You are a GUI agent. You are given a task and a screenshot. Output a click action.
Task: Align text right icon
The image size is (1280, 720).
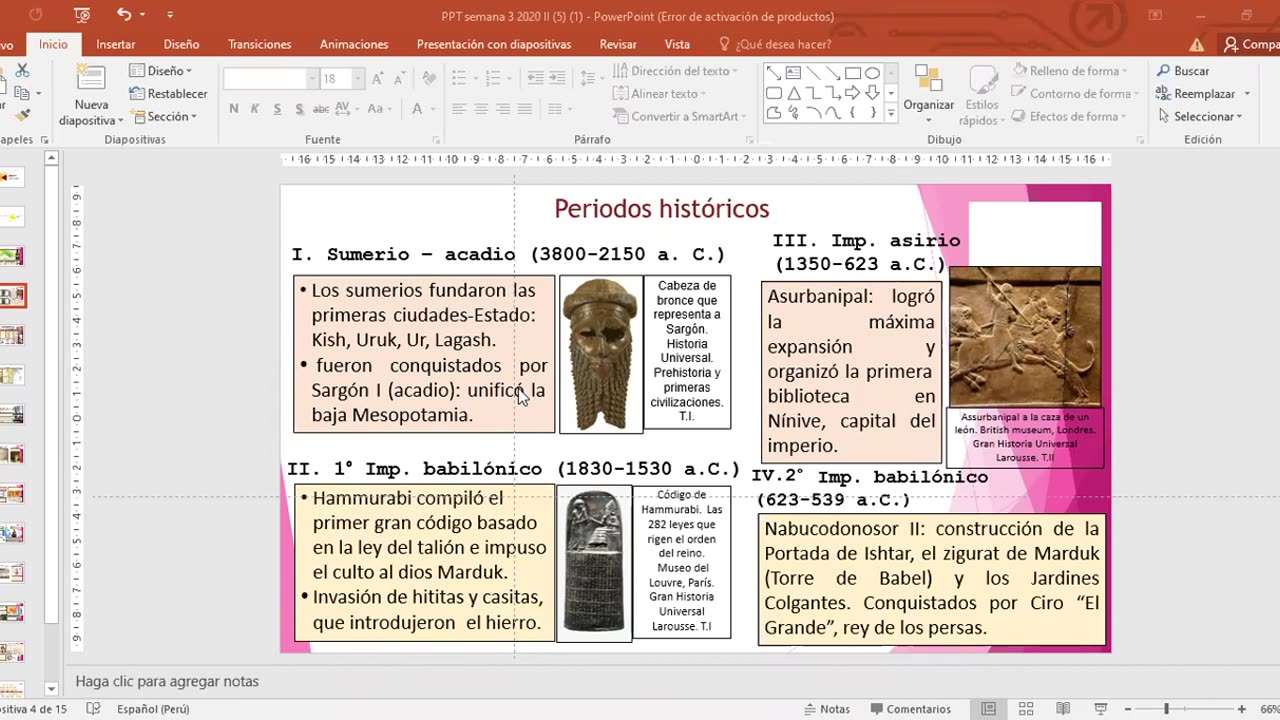click(503, 109)
